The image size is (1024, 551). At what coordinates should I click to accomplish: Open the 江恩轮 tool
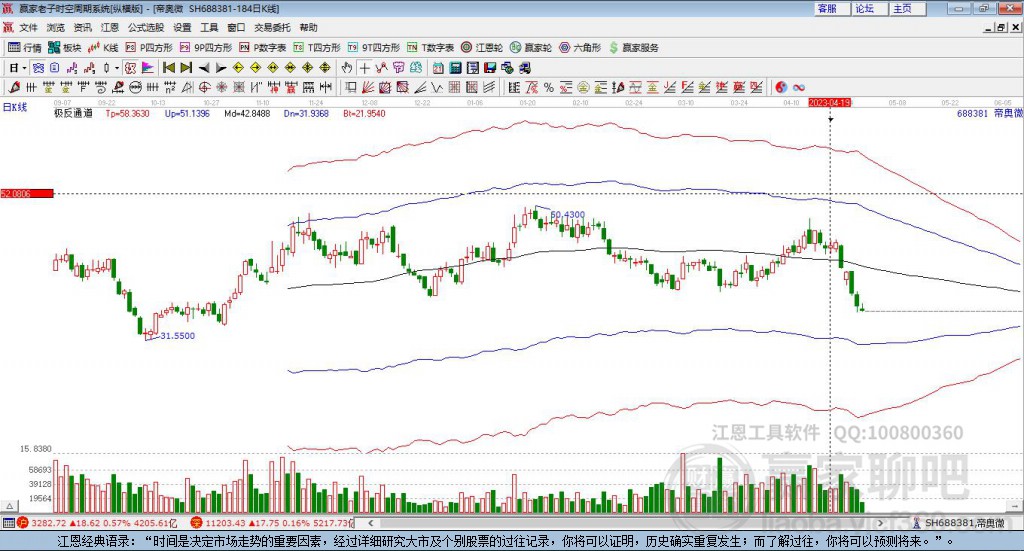coord(482,48)
